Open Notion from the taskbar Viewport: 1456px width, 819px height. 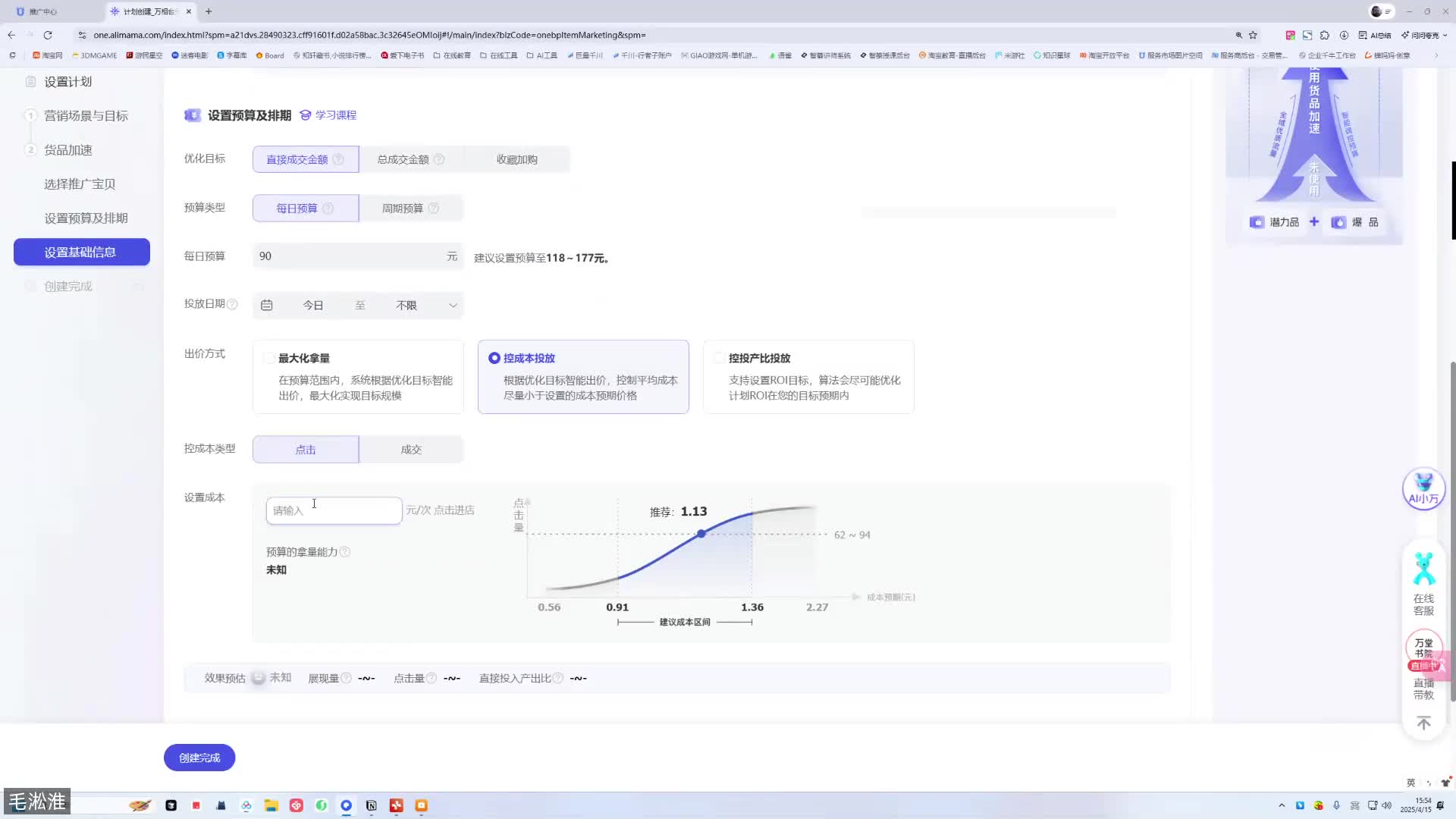[x=372, y=805]
